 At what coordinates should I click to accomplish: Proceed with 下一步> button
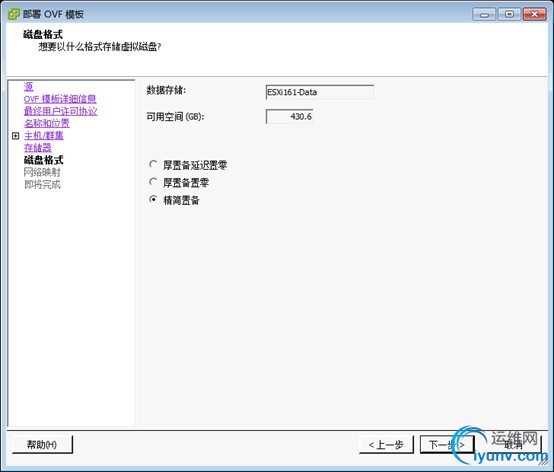point(447,444)
